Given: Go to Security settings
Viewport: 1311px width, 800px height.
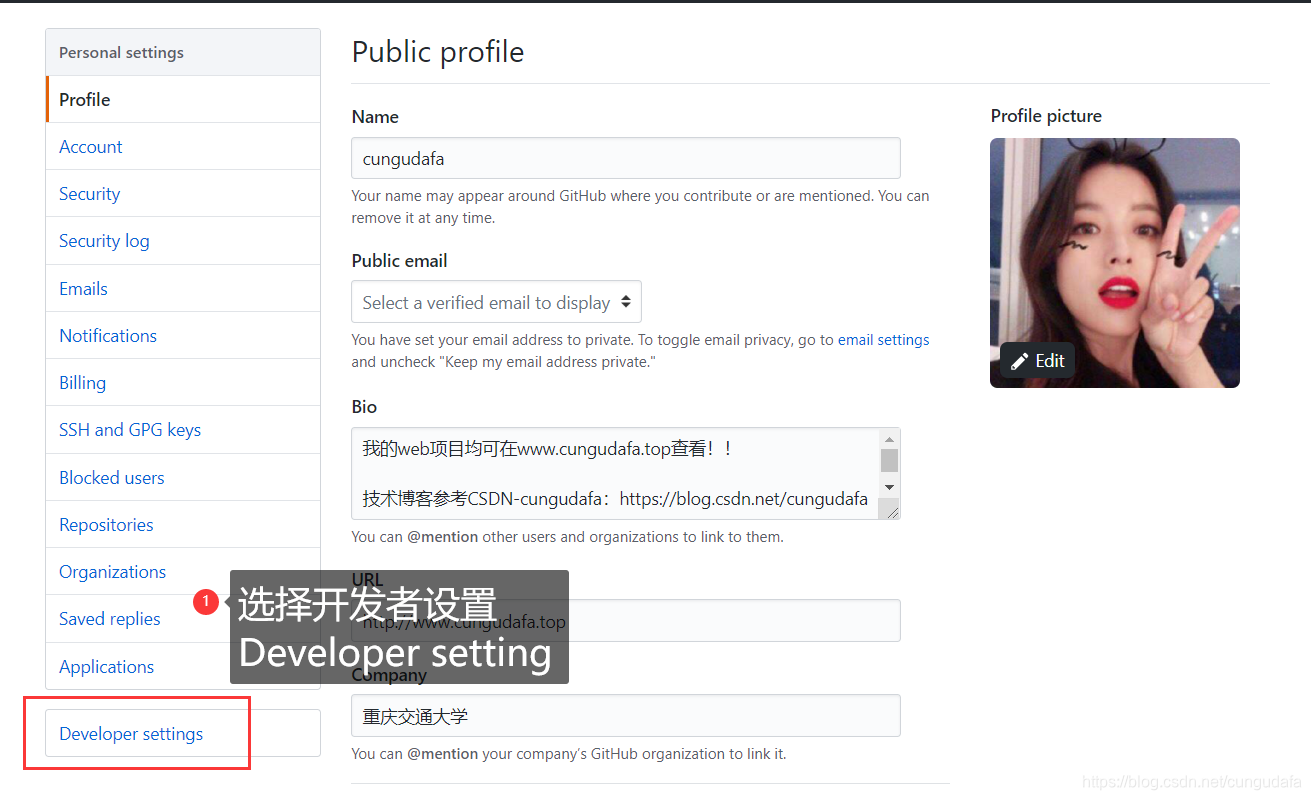Looking at the screenshot, I should click(x=183, y=194).
